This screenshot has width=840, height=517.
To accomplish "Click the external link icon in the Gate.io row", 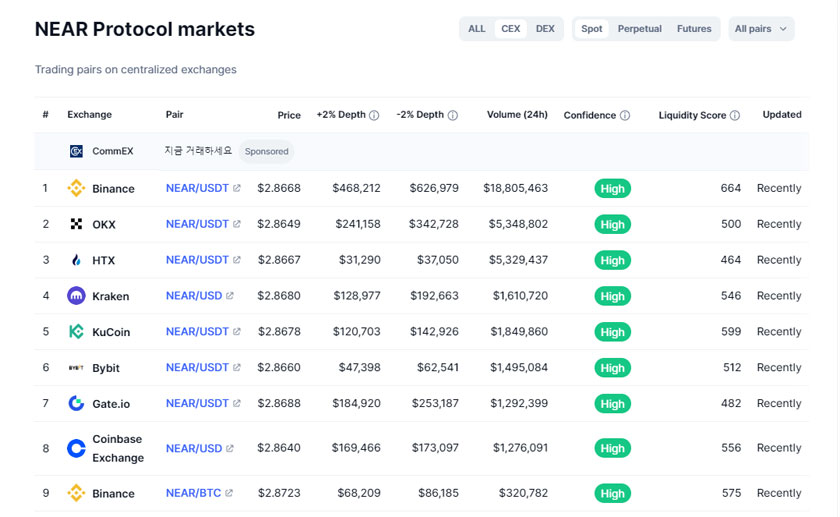I will coord(237,403).
